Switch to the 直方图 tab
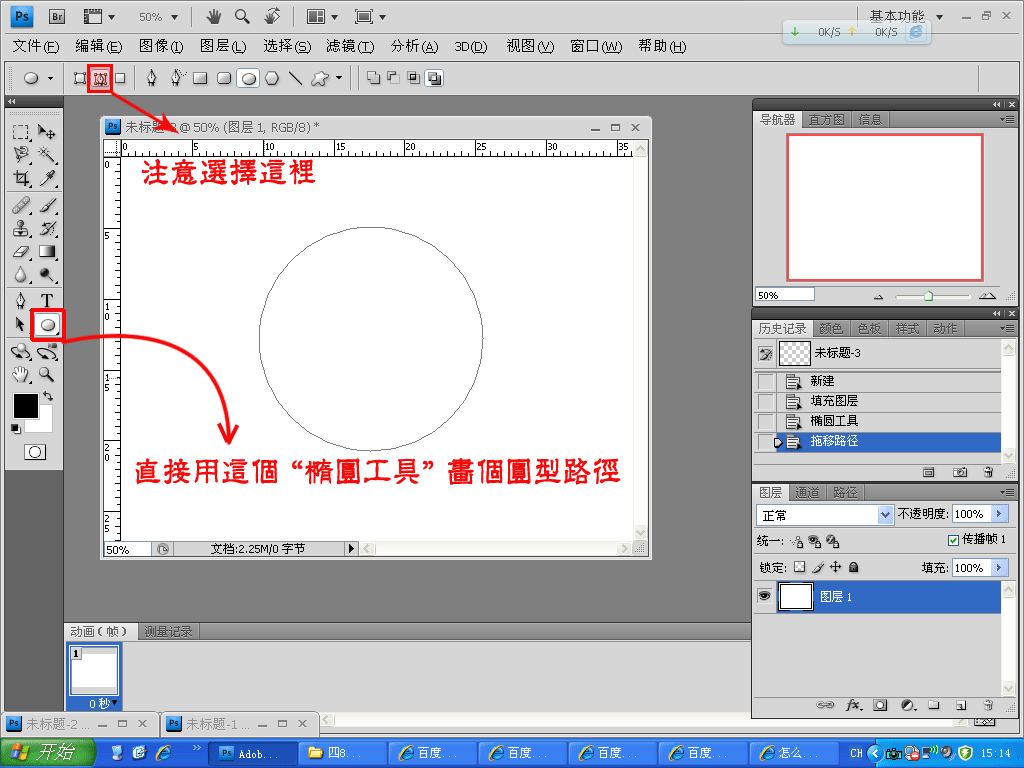This screenshot has height=768, width=1024. pyautogui.click(x=826, y=120)
